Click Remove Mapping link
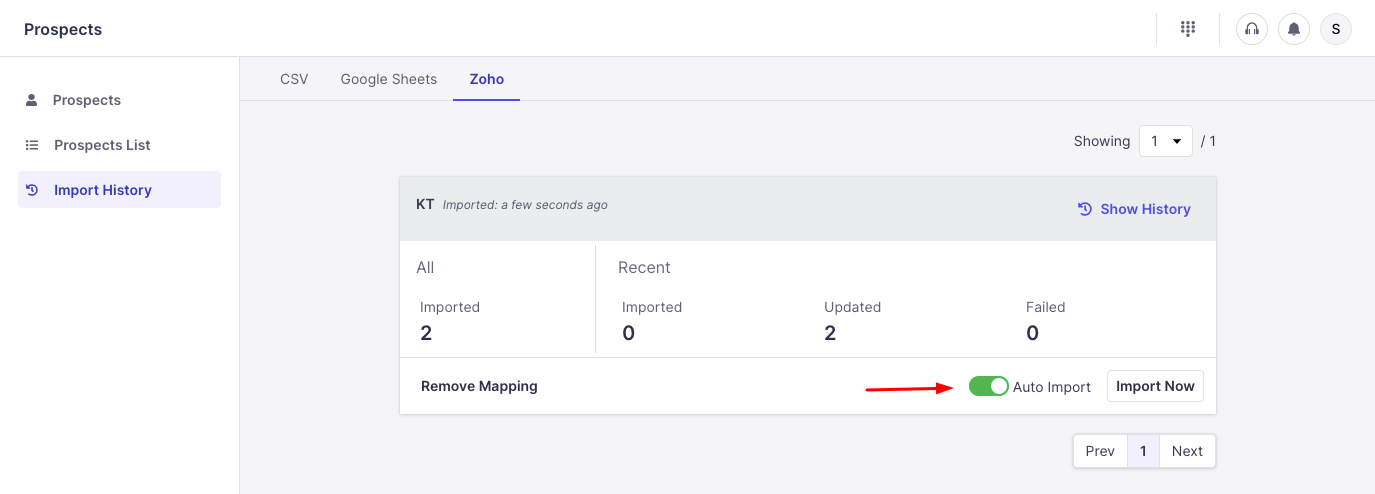The image size is (1375, 494). [x=479, y=386]
